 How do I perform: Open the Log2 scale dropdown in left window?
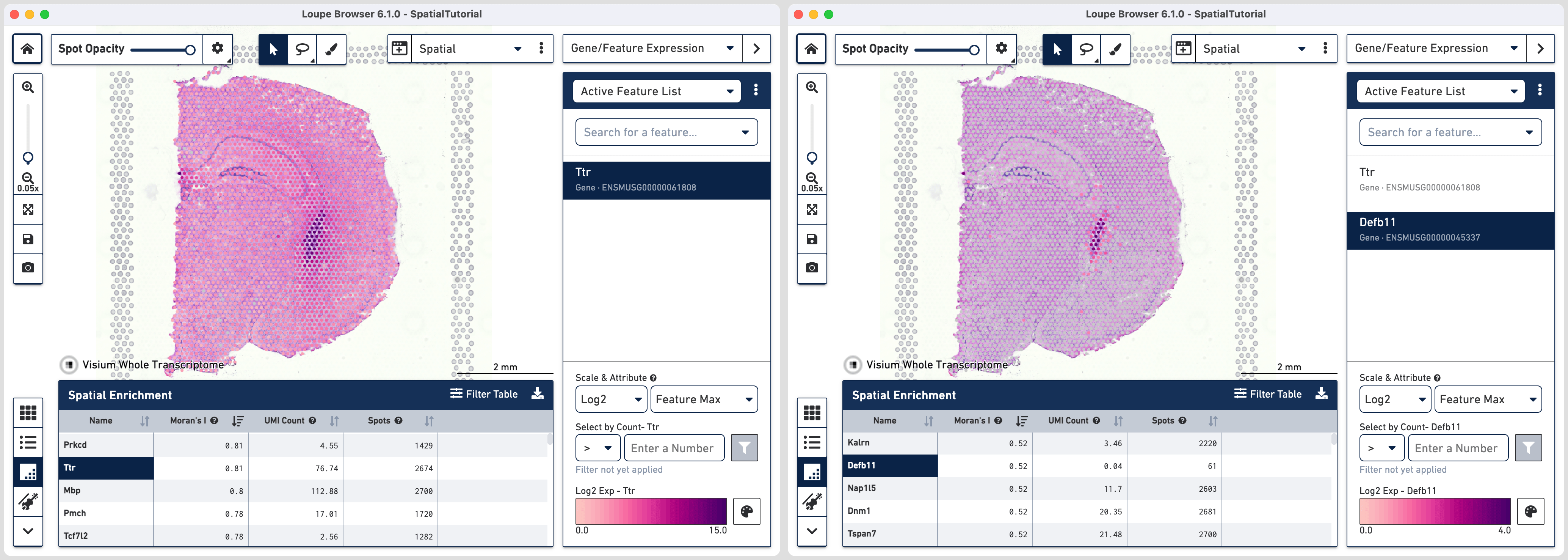coord(610,399)
